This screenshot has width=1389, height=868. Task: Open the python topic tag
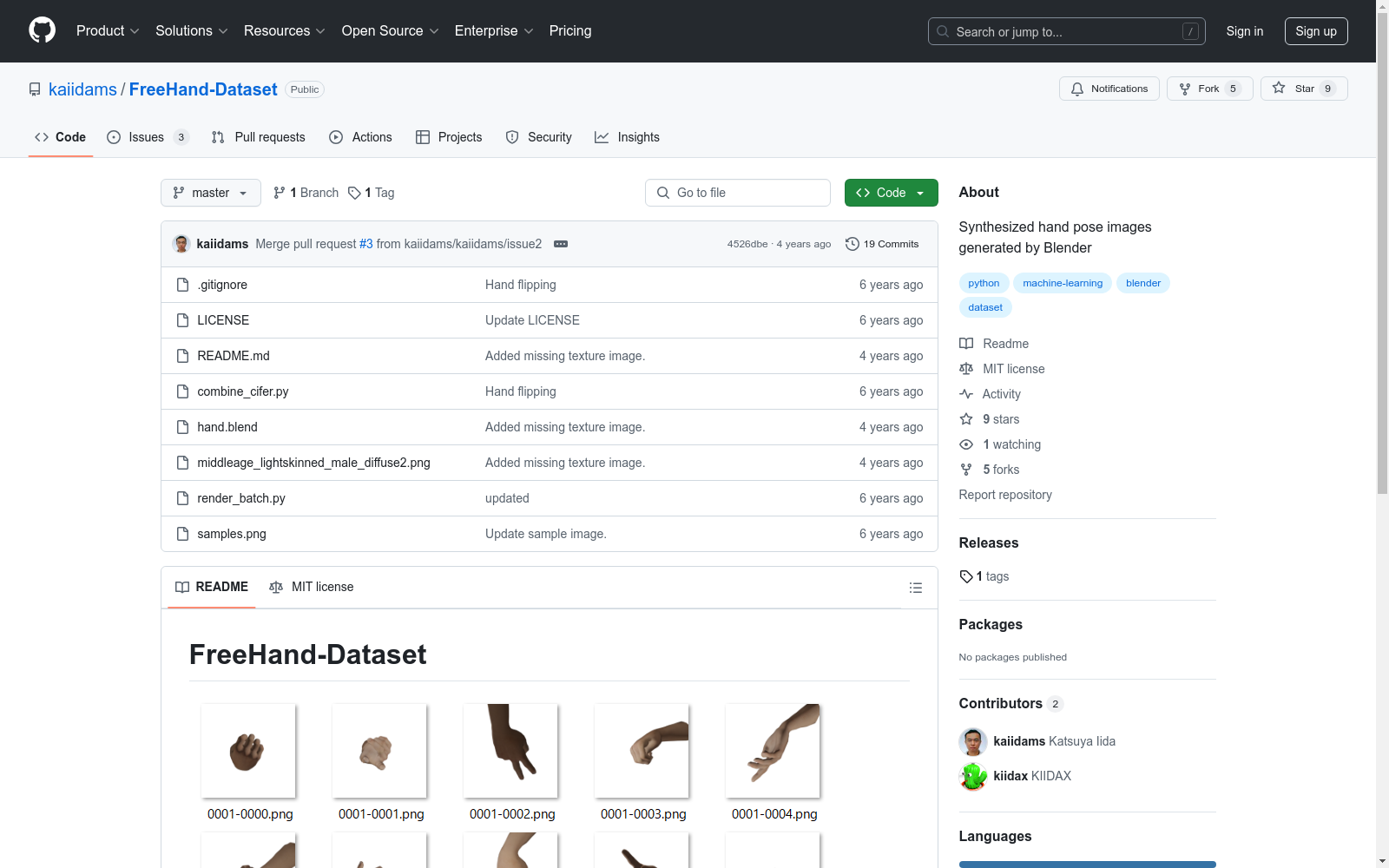[x=984, y=283]
